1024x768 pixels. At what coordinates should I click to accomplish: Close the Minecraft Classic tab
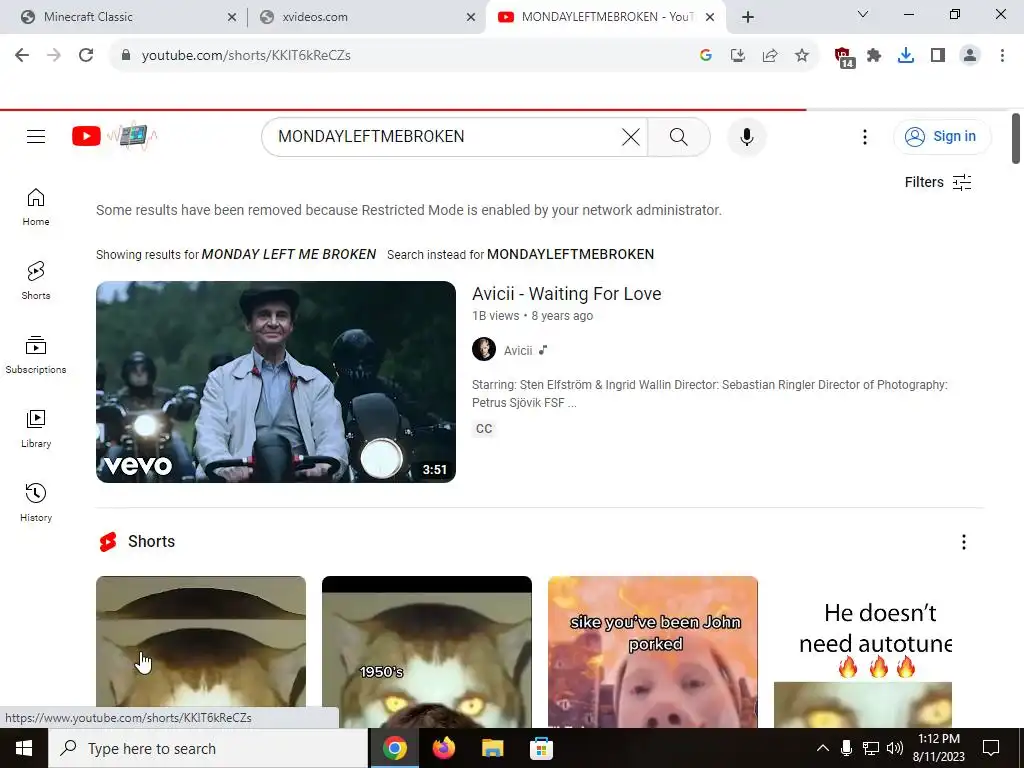tap(232, 18)
